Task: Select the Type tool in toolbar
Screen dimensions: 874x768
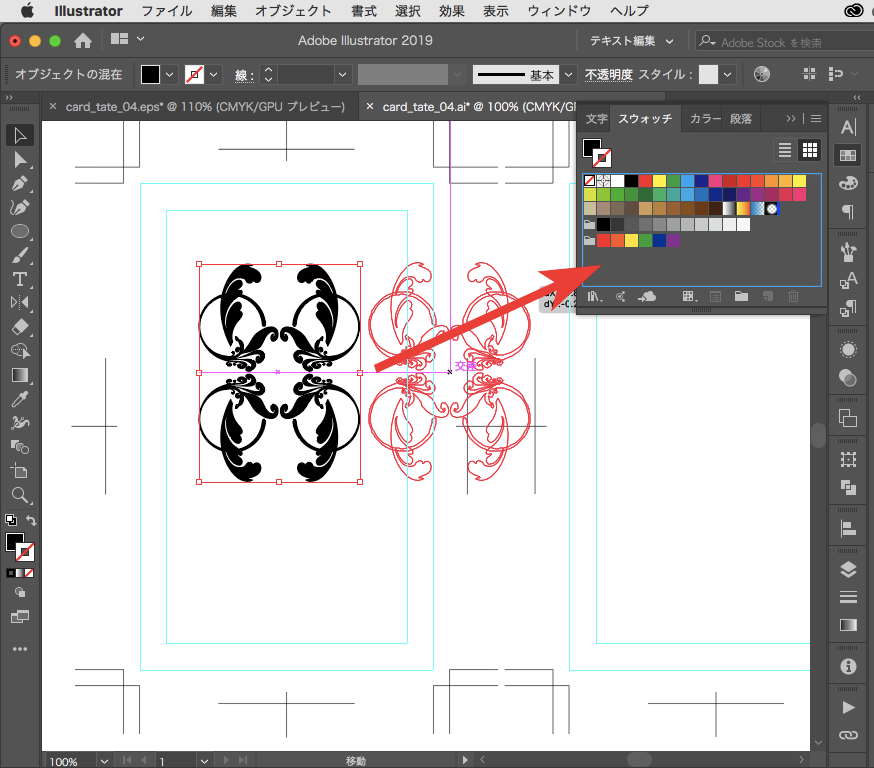Action: click(19, 278)
